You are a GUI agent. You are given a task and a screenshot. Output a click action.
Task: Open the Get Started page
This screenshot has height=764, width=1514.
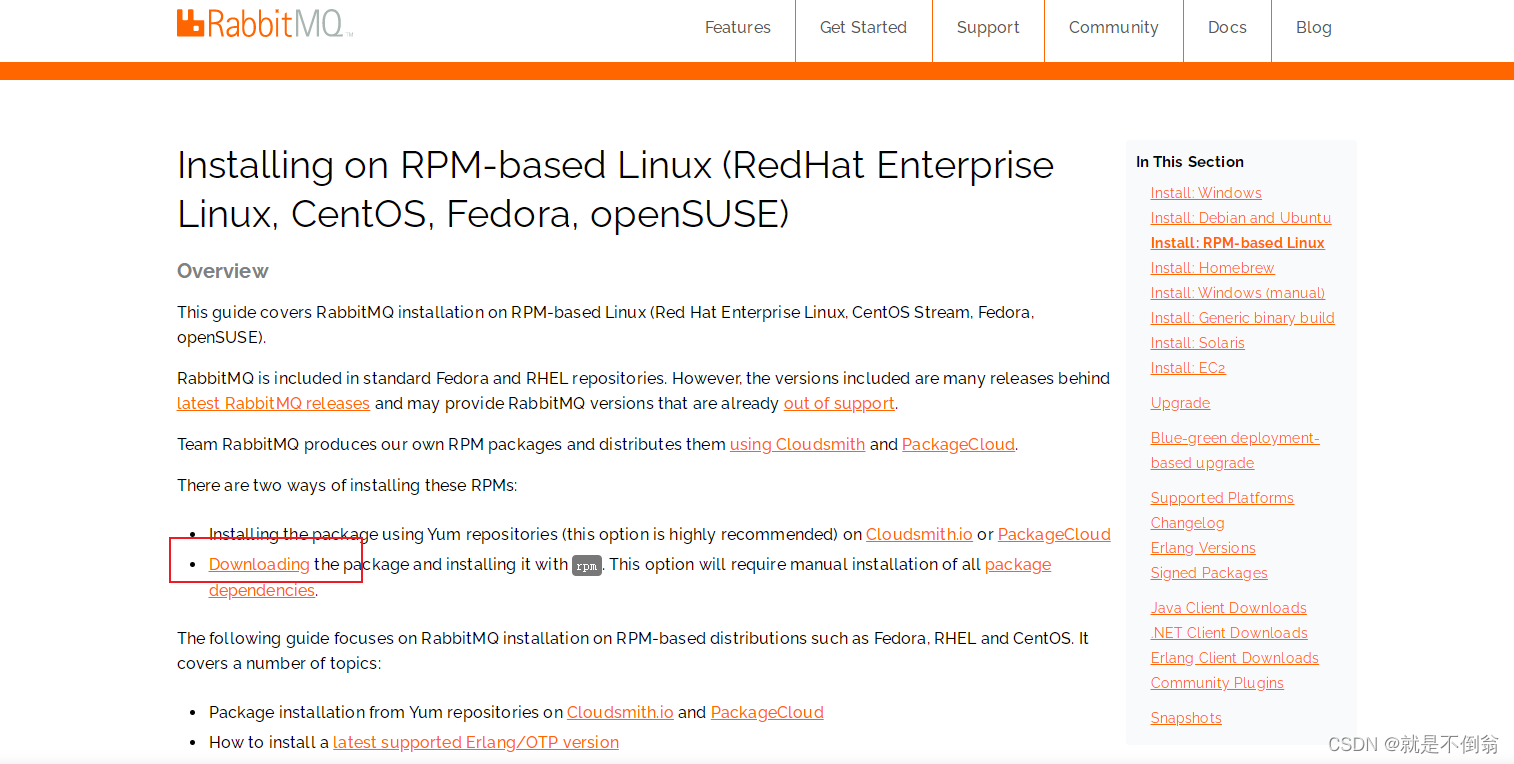point(862,27)
